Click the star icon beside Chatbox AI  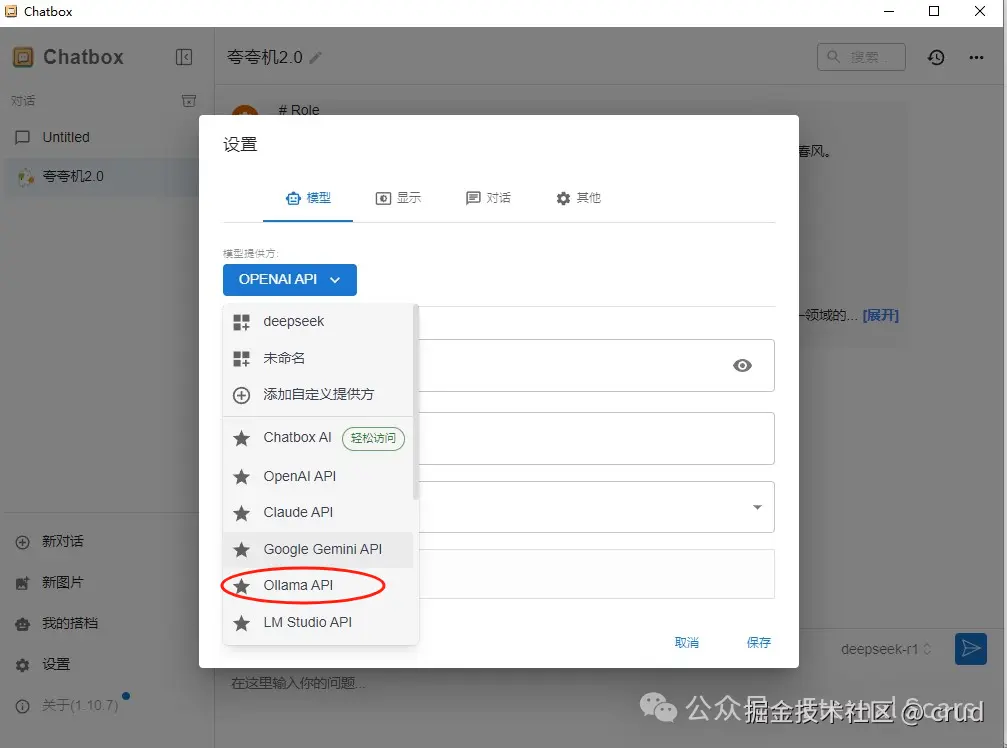click(x=241, y=439)
